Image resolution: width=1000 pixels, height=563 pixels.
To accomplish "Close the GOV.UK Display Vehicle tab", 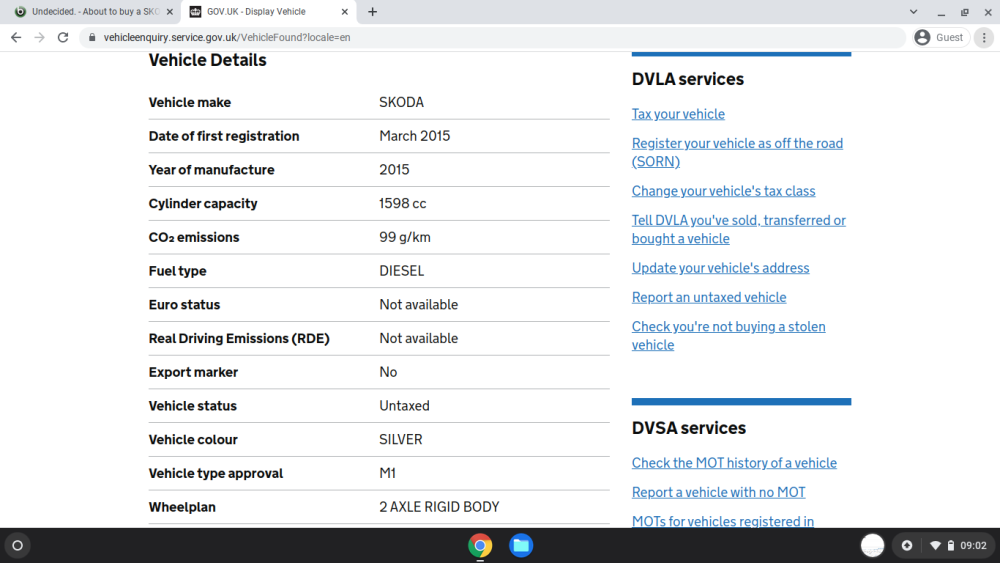I will click(x=344, y=11).
